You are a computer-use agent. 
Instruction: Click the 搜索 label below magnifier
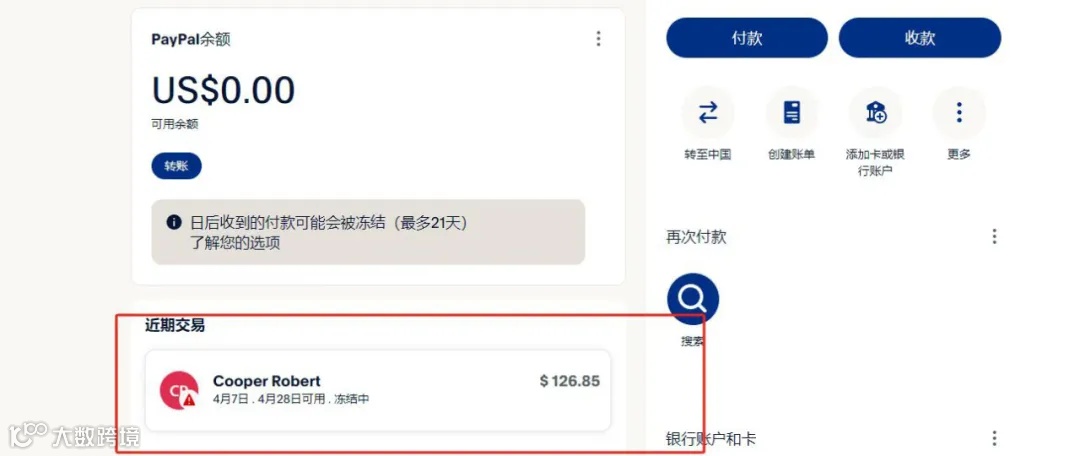692,341
